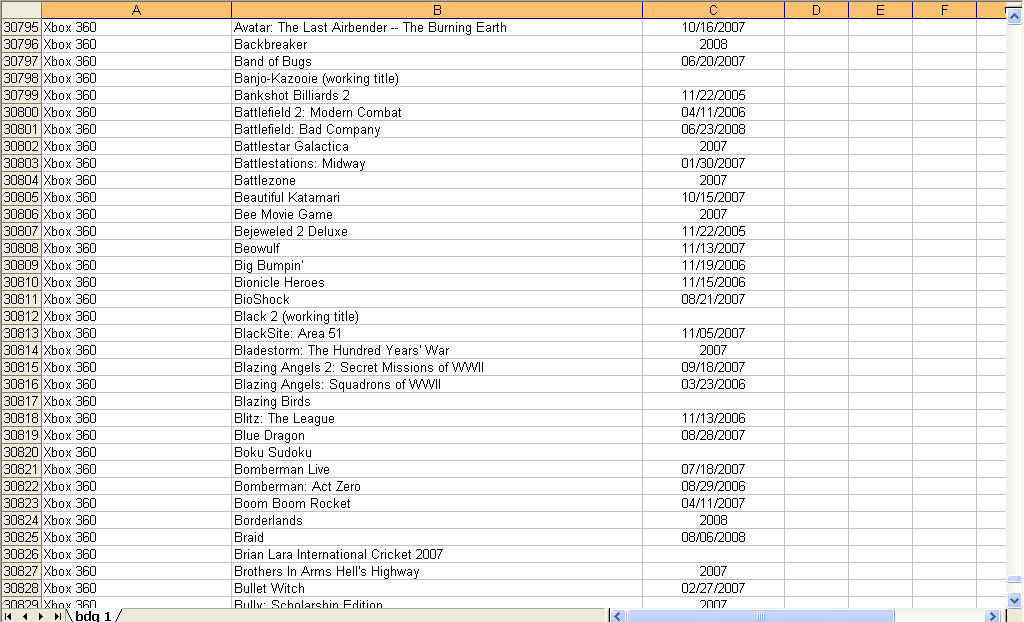The image size is (1024, 622).
Task: Select column D header
Action: tap(816, 10)
